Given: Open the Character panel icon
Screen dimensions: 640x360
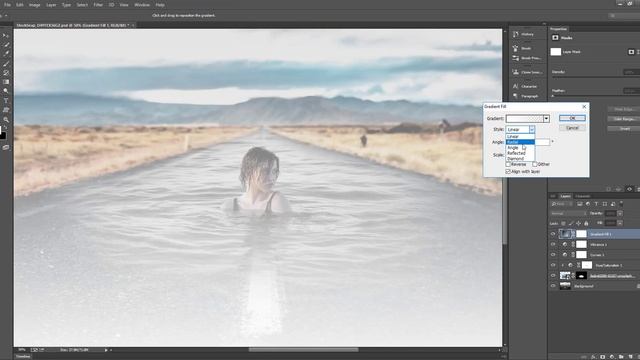Looking at the screenshot, I should pos(516,87).
